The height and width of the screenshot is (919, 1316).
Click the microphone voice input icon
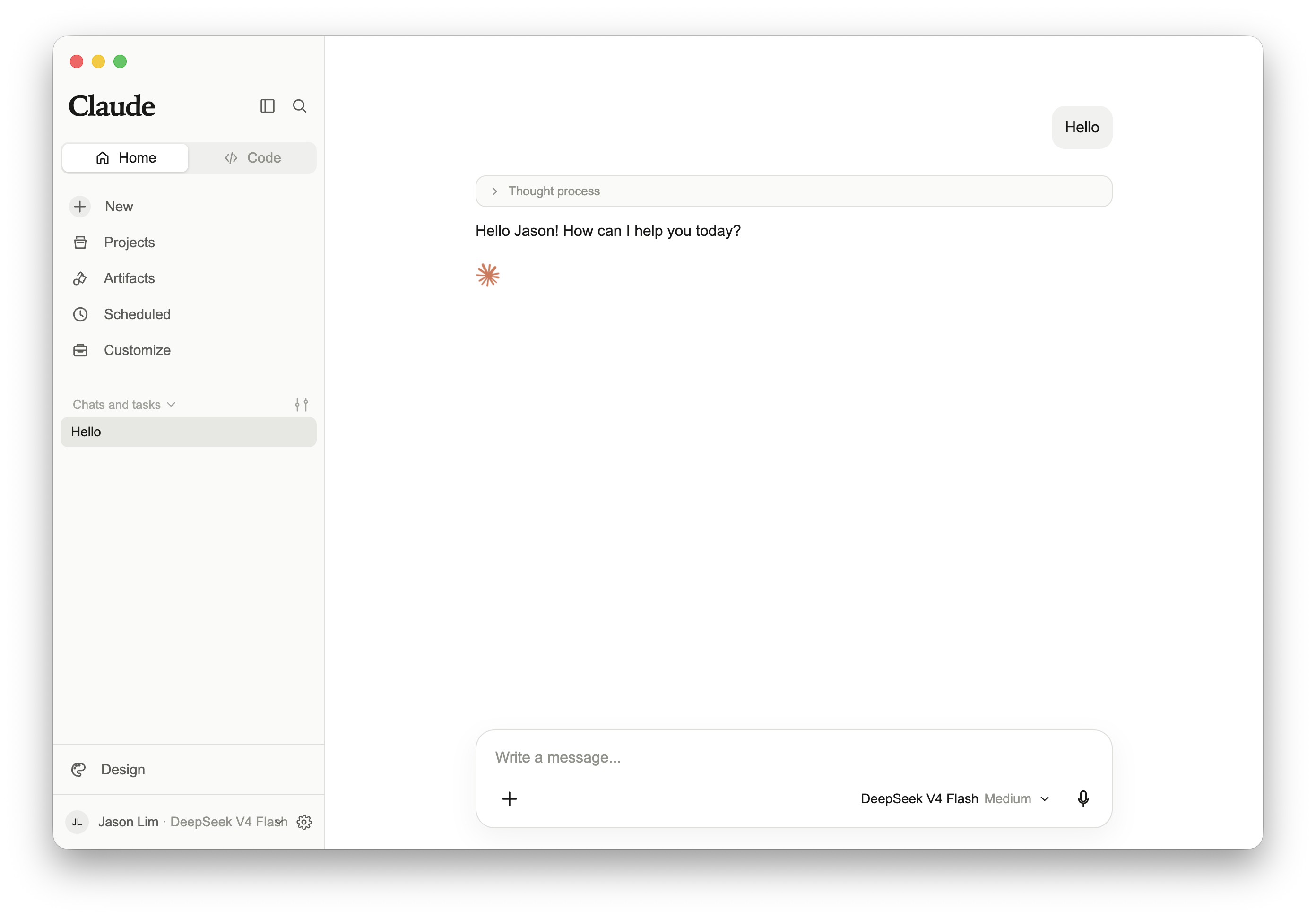pos(1083,798)
